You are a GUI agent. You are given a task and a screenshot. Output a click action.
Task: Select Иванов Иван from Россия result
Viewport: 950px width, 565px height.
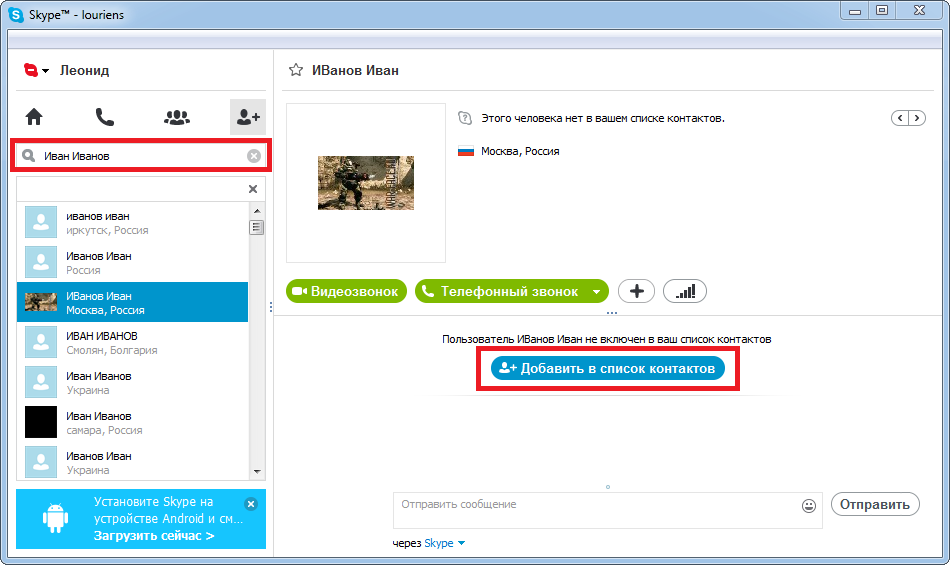click(132, 262)
